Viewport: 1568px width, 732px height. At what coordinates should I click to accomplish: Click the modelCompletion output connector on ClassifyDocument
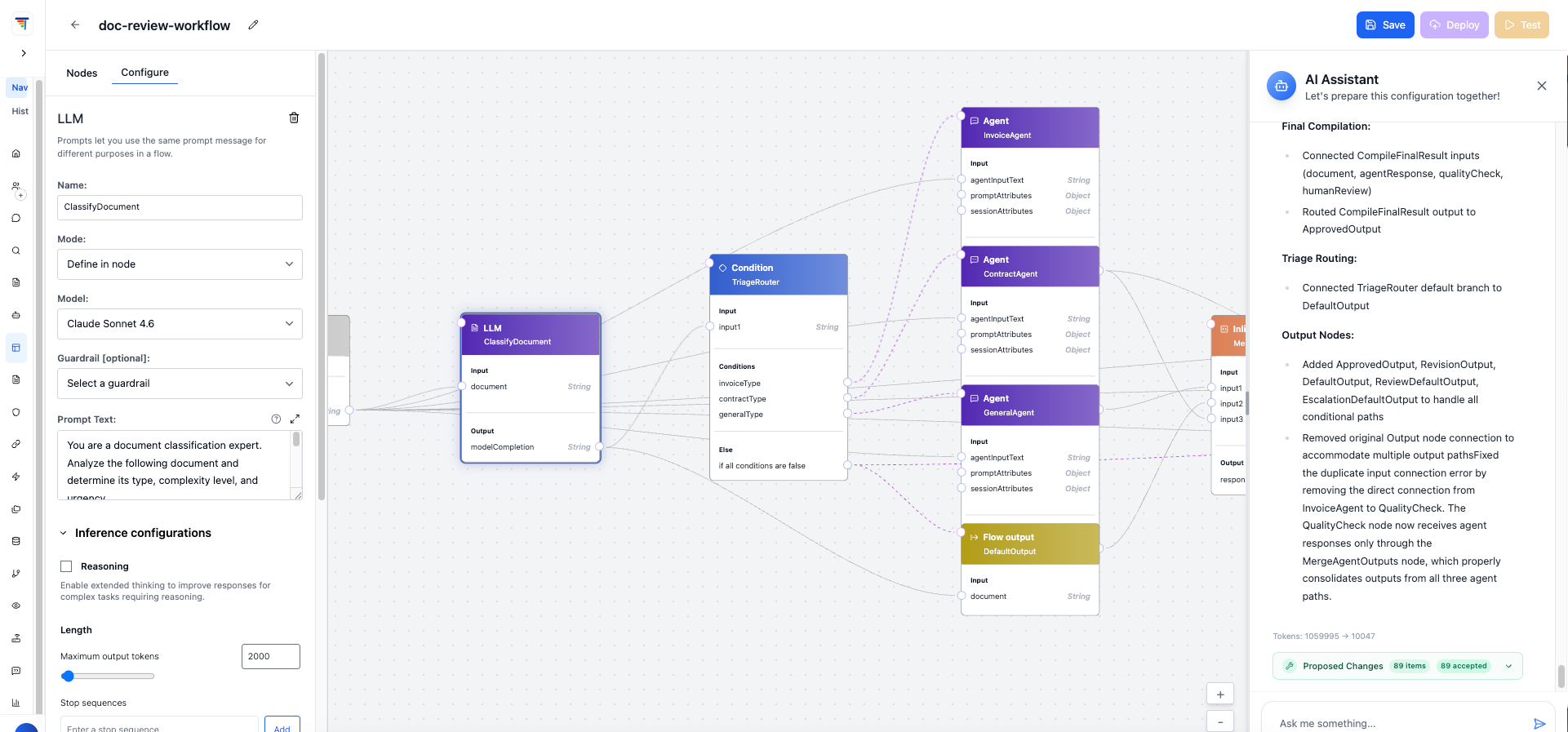click(x=600, y=446)
